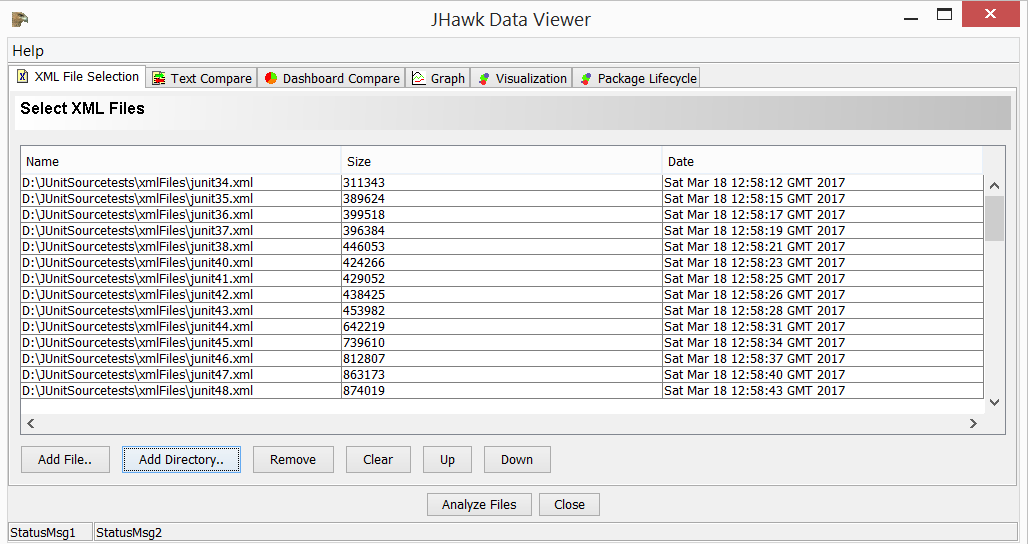Select the junit45.xml file row

502,343
